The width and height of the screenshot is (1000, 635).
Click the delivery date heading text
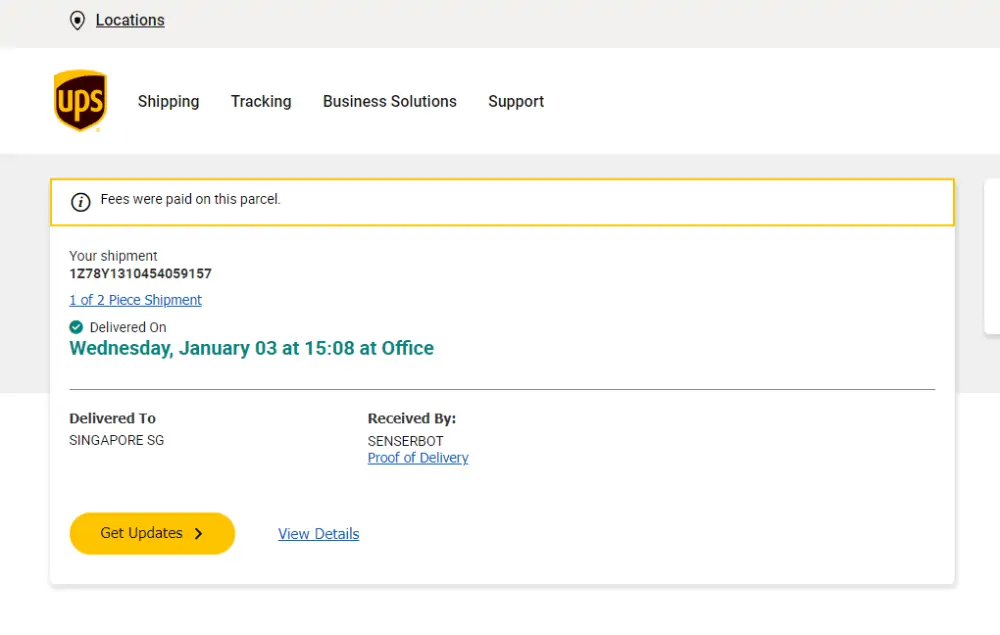coord(251,348)
